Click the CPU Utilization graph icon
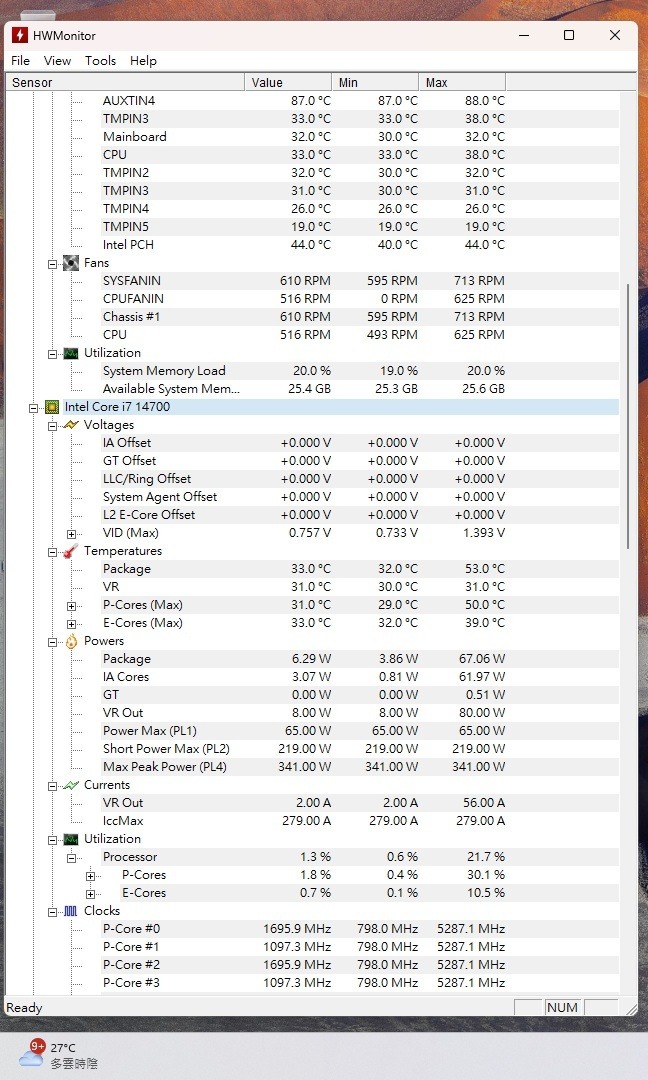Image resolution: width=648 pixels, height=1080 pixels. [x=71, y=840]
